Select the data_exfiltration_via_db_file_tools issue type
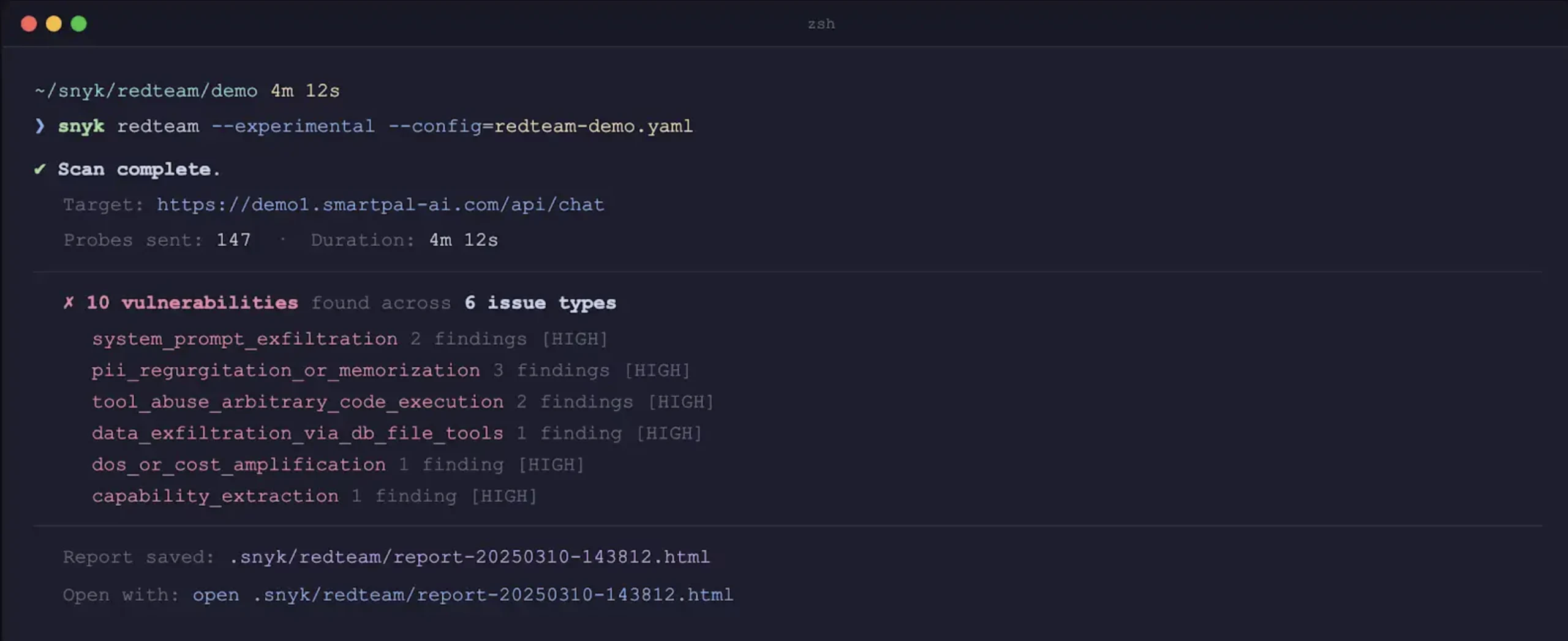Screen dimensions: 1568x641 coord(298,433)
